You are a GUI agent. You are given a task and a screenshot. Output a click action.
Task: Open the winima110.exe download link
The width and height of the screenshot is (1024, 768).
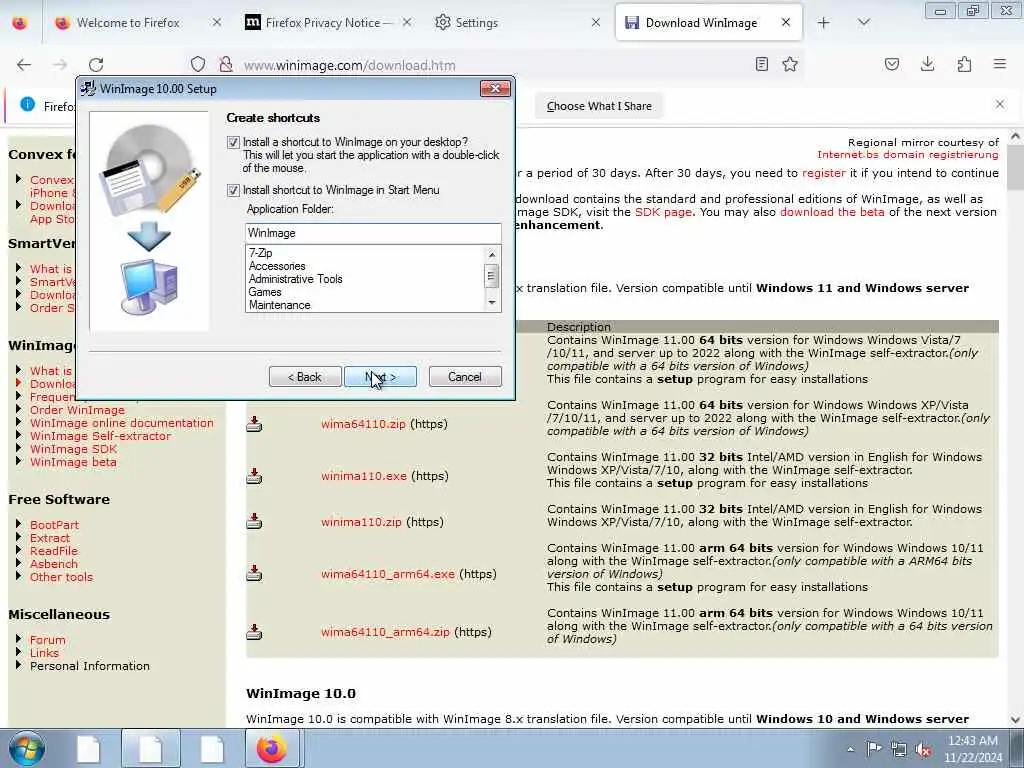click(364, 476)
